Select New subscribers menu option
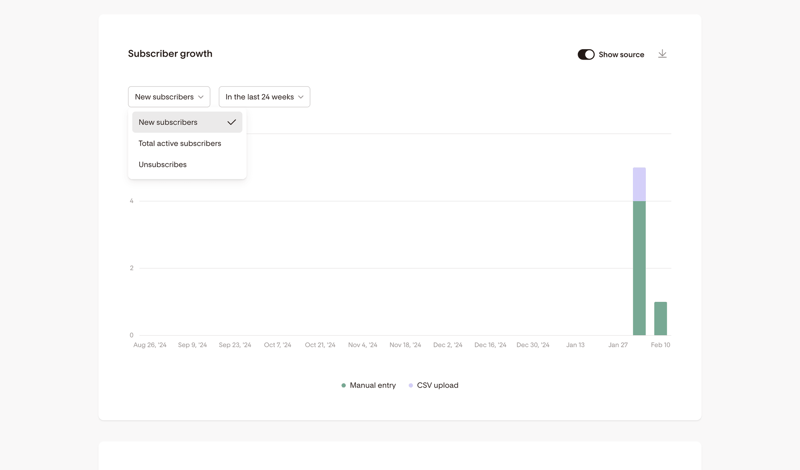Image resolution: width=800 pixels, height=470 pixels. click(187, 122)
